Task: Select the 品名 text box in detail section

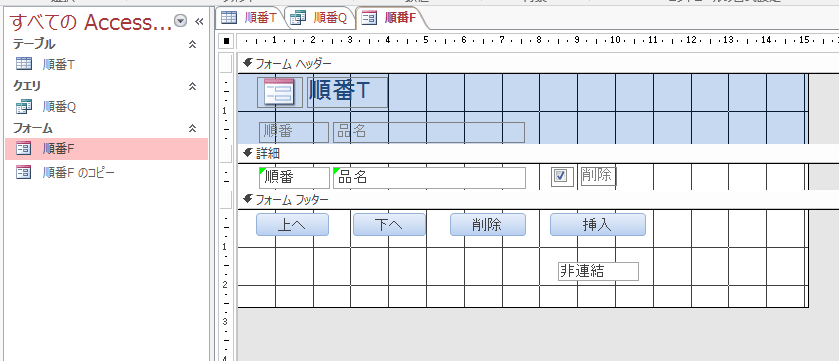Action: tap(429, 178)
